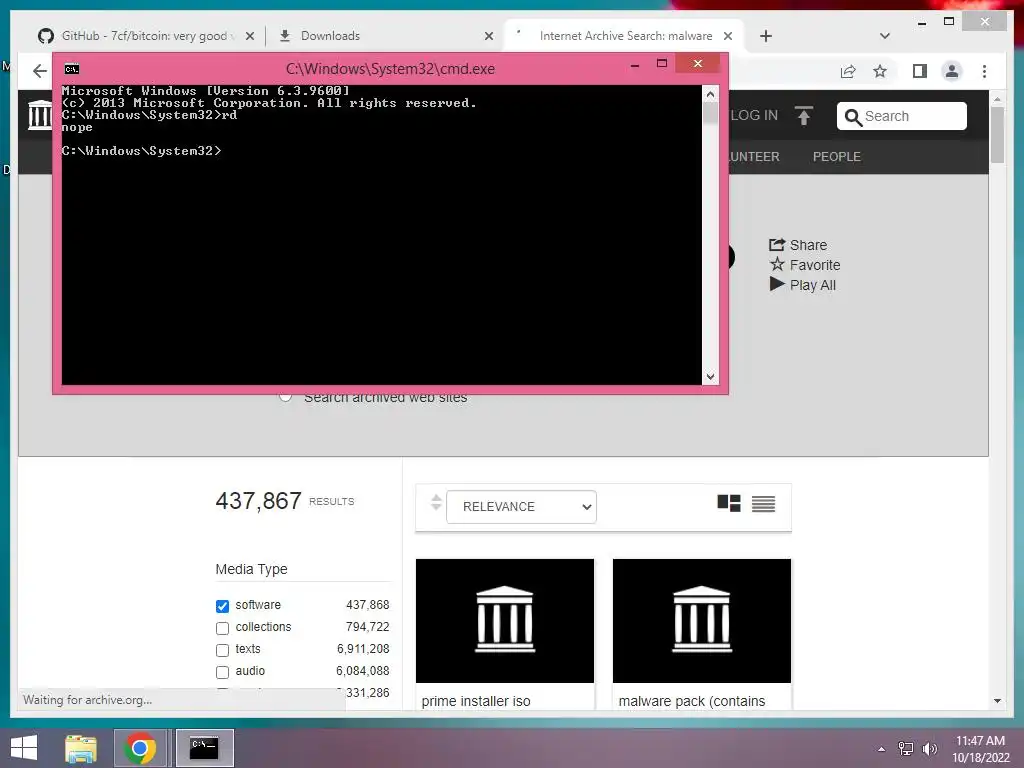Uncheck the software media type checkbox
This screenshot has width=1024, height=768.
[223, 606]
